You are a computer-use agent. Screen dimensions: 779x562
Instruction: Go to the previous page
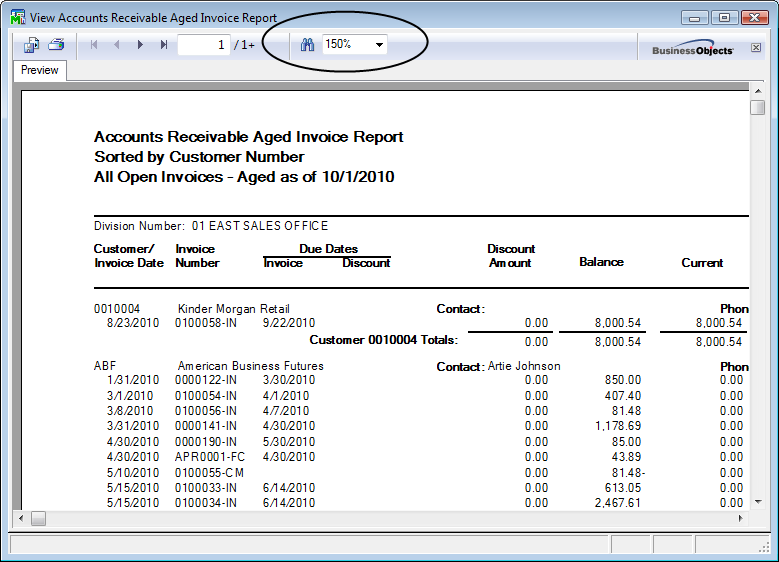click(117, 45)
